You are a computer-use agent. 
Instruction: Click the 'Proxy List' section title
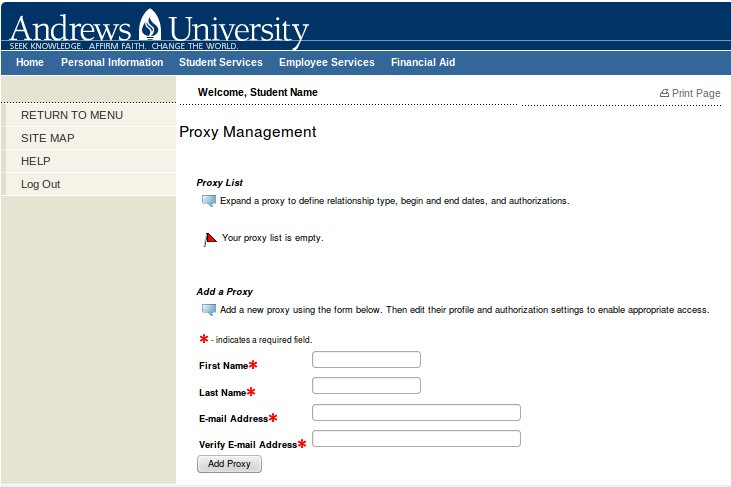click(220, 183)
